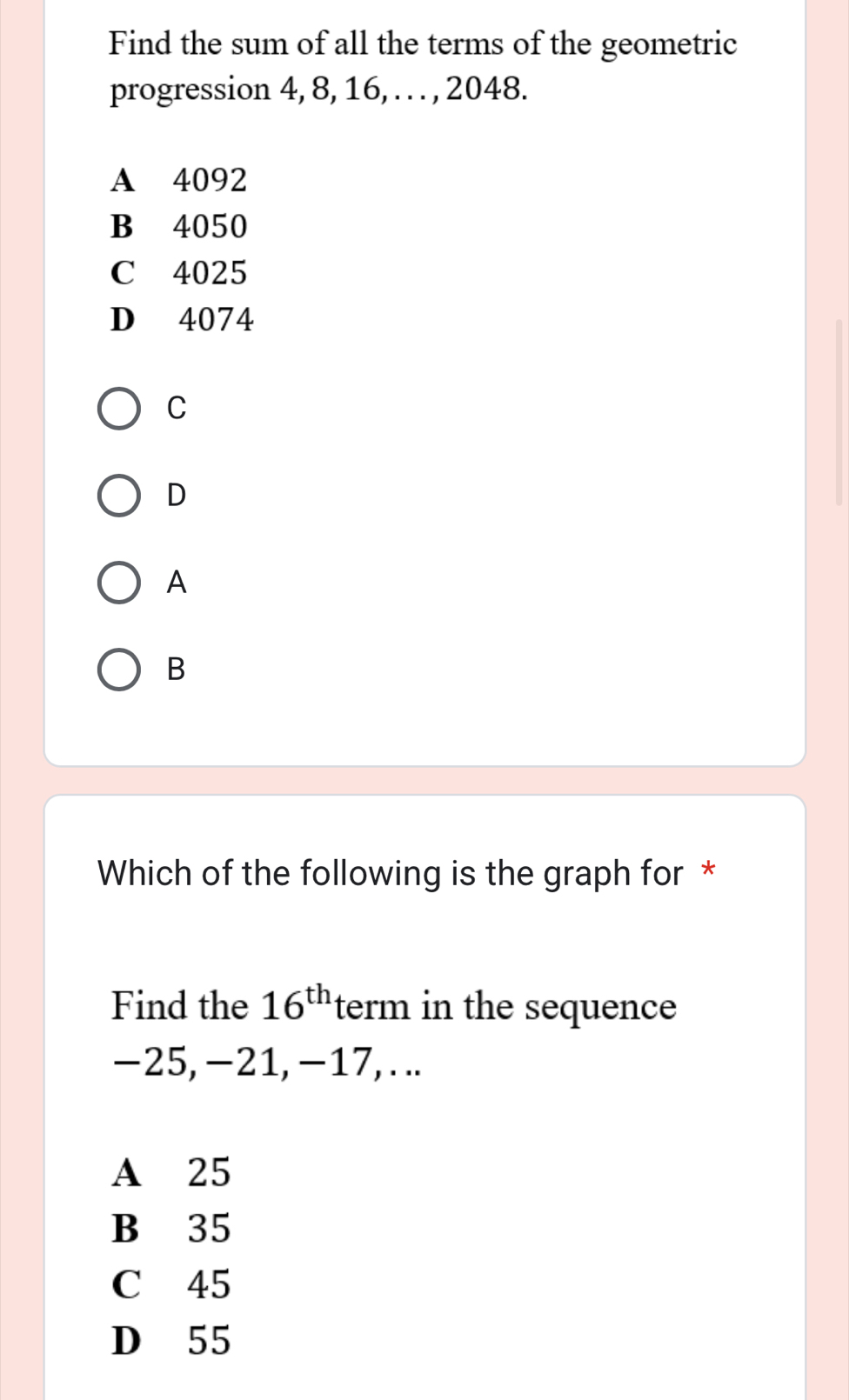Click the 'B' label beside its radio circle
849x1400 pixels.
(176, 669)
